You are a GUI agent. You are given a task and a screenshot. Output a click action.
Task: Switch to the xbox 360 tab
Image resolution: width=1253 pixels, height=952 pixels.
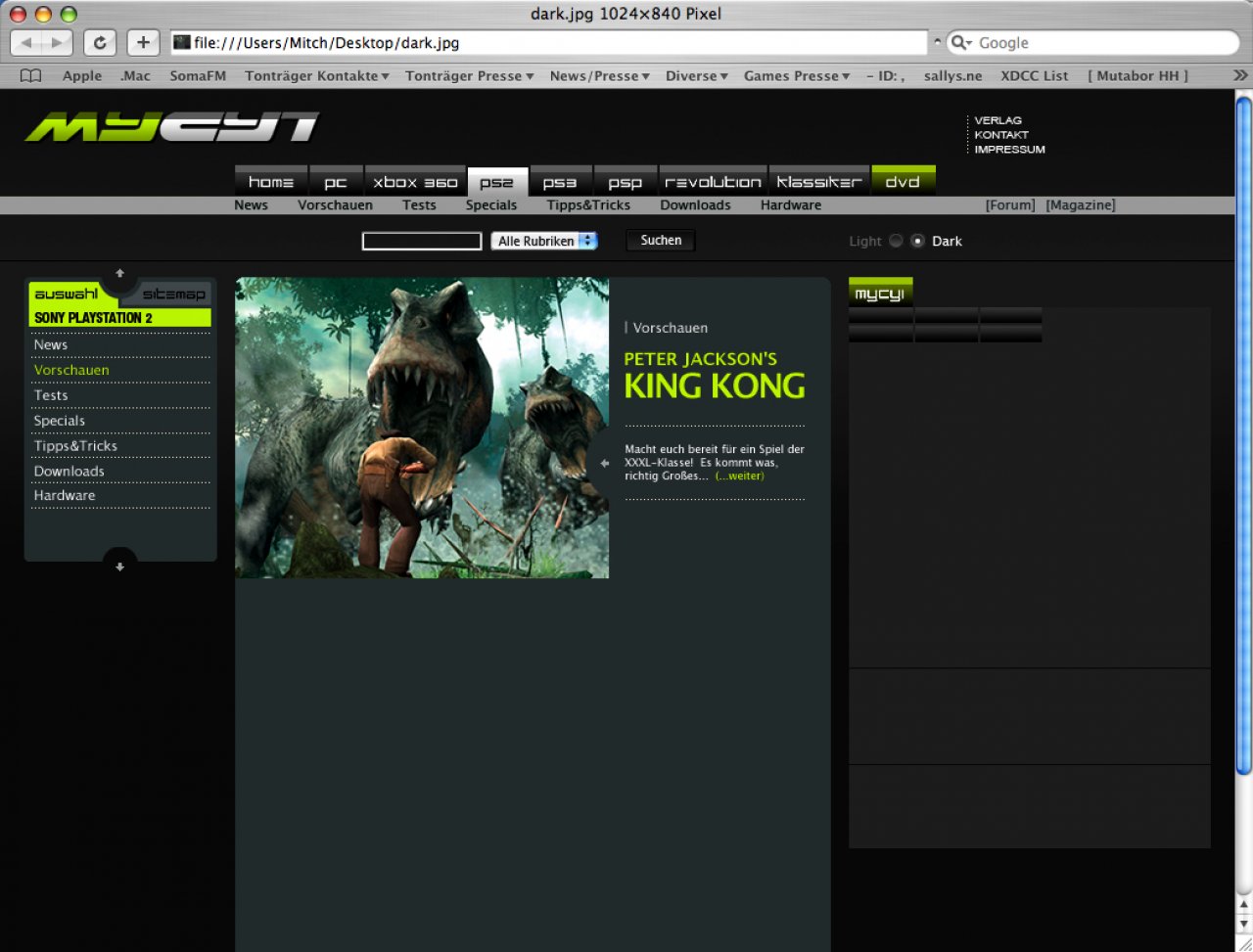[415, 181]
